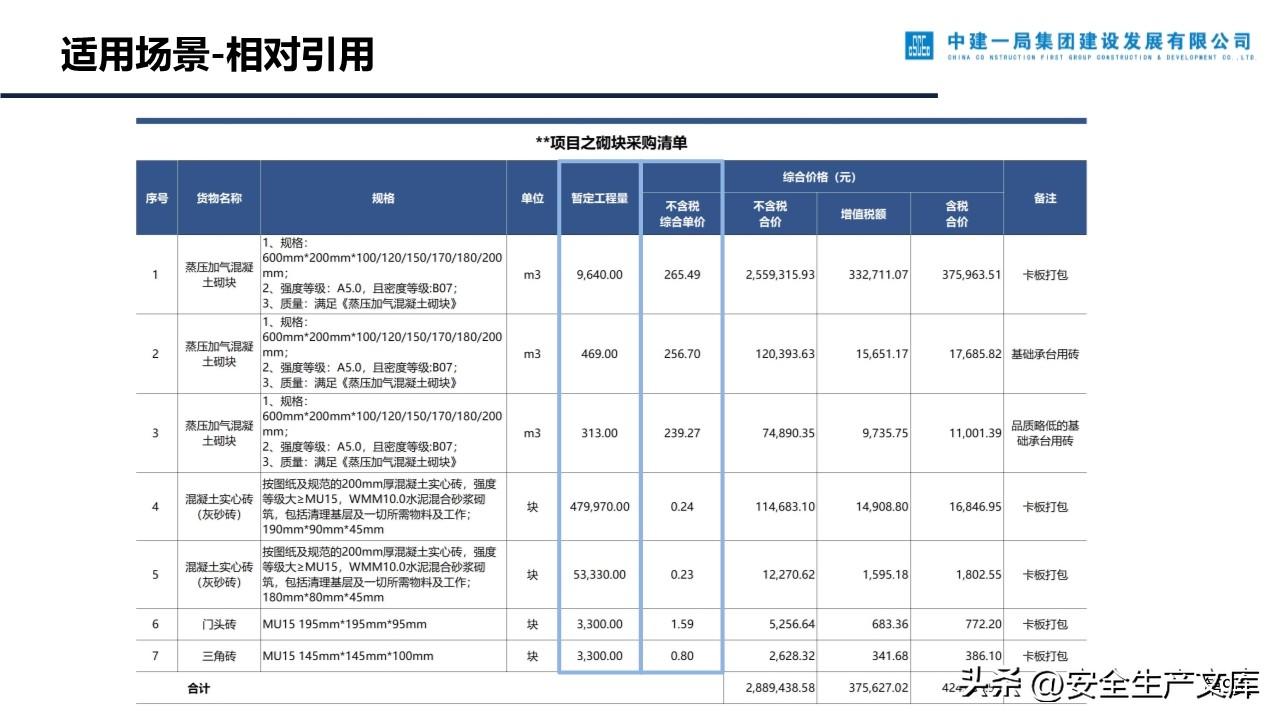Select quantity cell 313.00
This screenshot has height=720, width=1280.
pos(600,433)
